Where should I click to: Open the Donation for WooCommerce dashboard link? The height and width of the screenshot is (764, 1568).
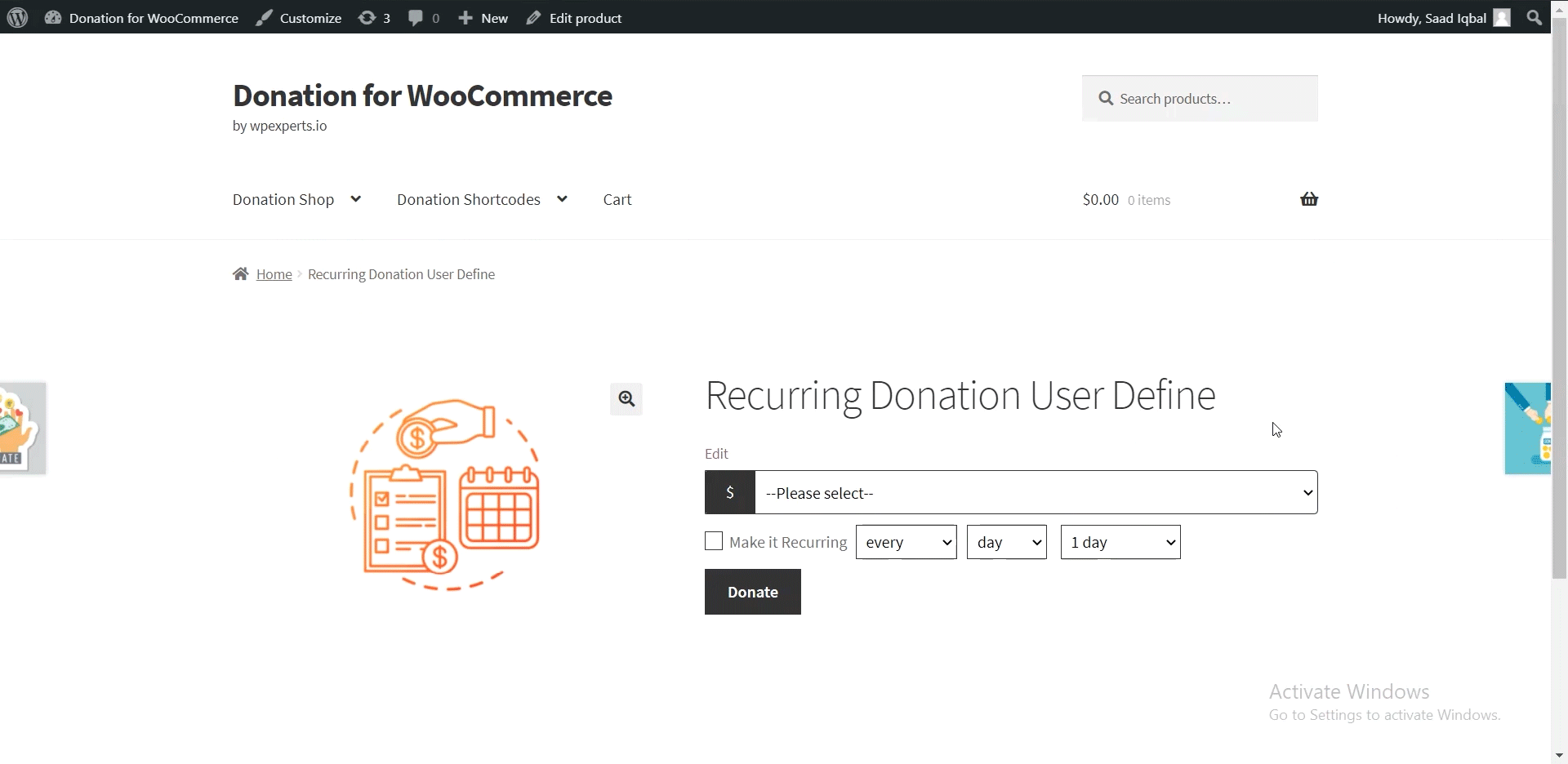[142, 18]
